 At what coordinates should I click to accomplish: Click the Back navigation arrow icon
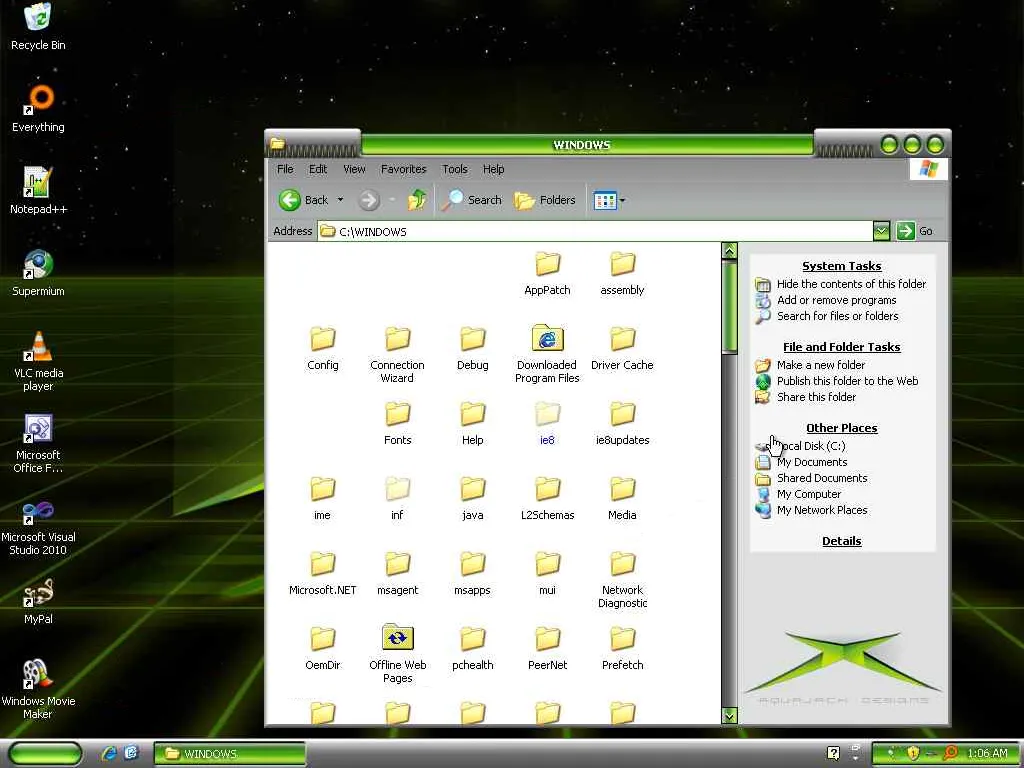pyautogui.click(x=291, y=200)
